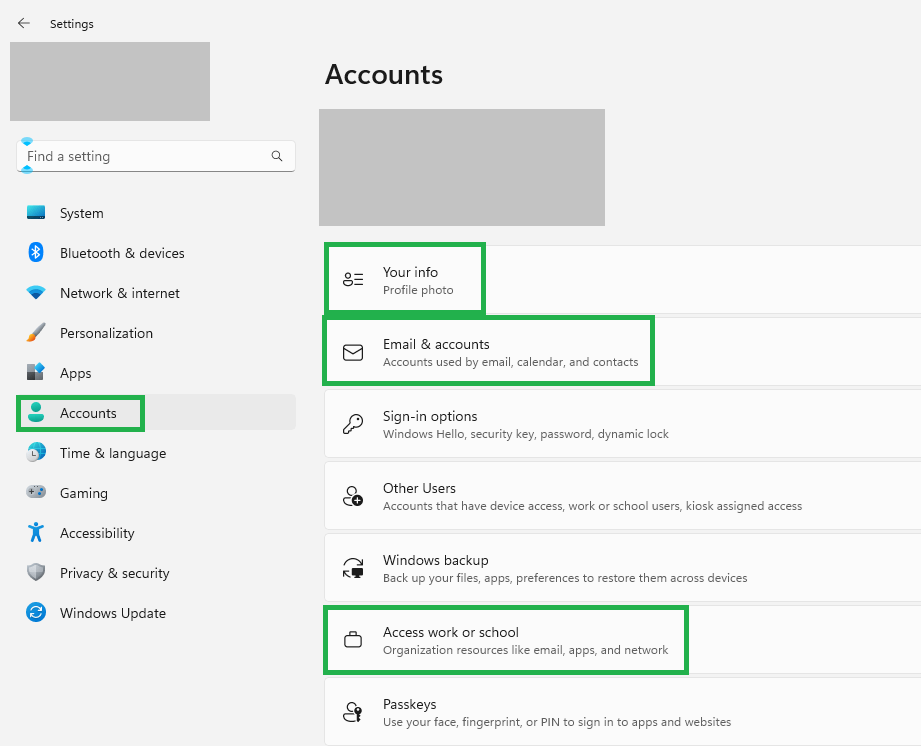The image size is (921, 746).
Task: Click the Accessibility figure icon
Action: click(36, 532)
